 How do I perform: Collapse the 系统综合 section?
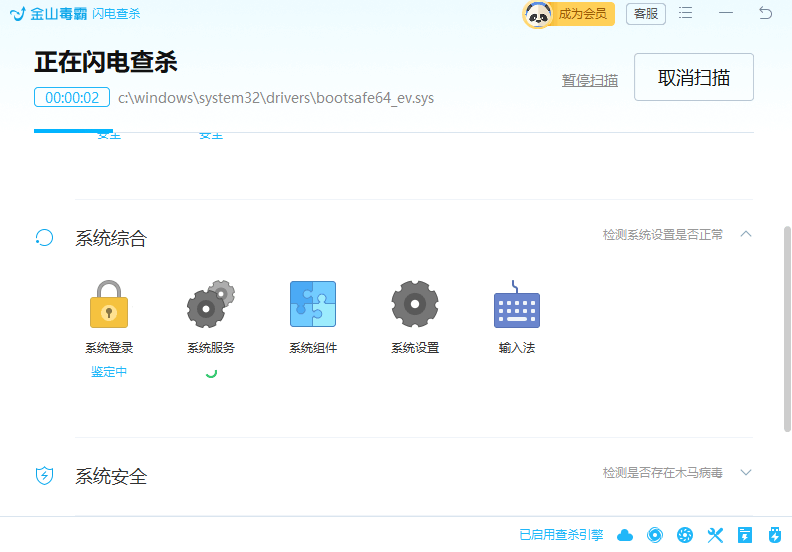click(745, 234)
